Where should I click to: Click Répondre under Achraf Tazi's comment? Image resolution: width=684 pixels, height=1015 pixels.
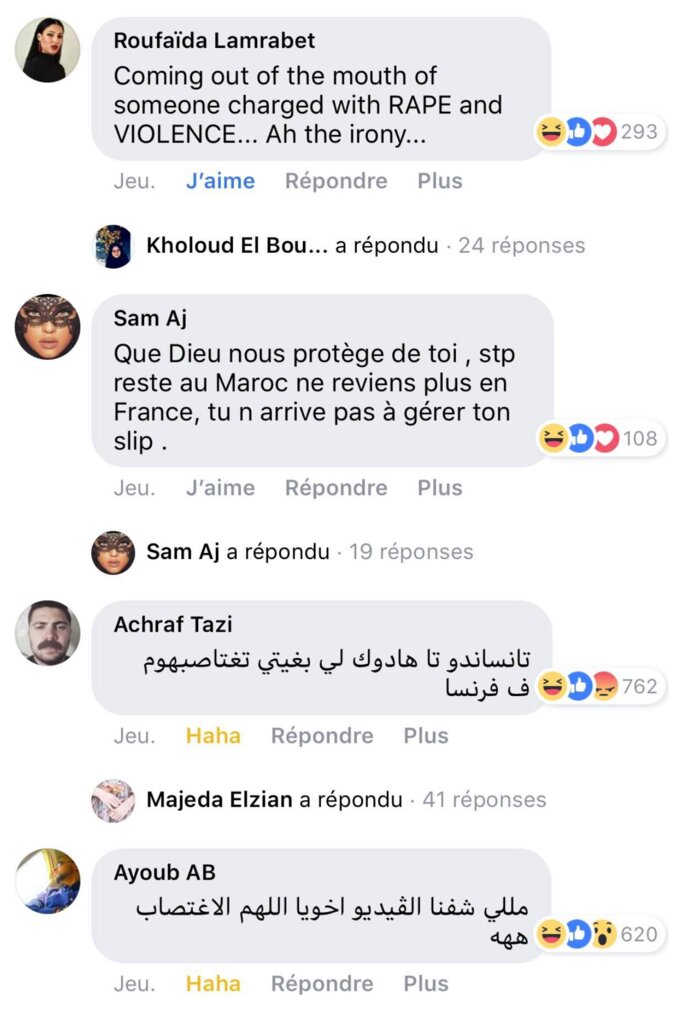pyautogui.click(x=322, y=736)
